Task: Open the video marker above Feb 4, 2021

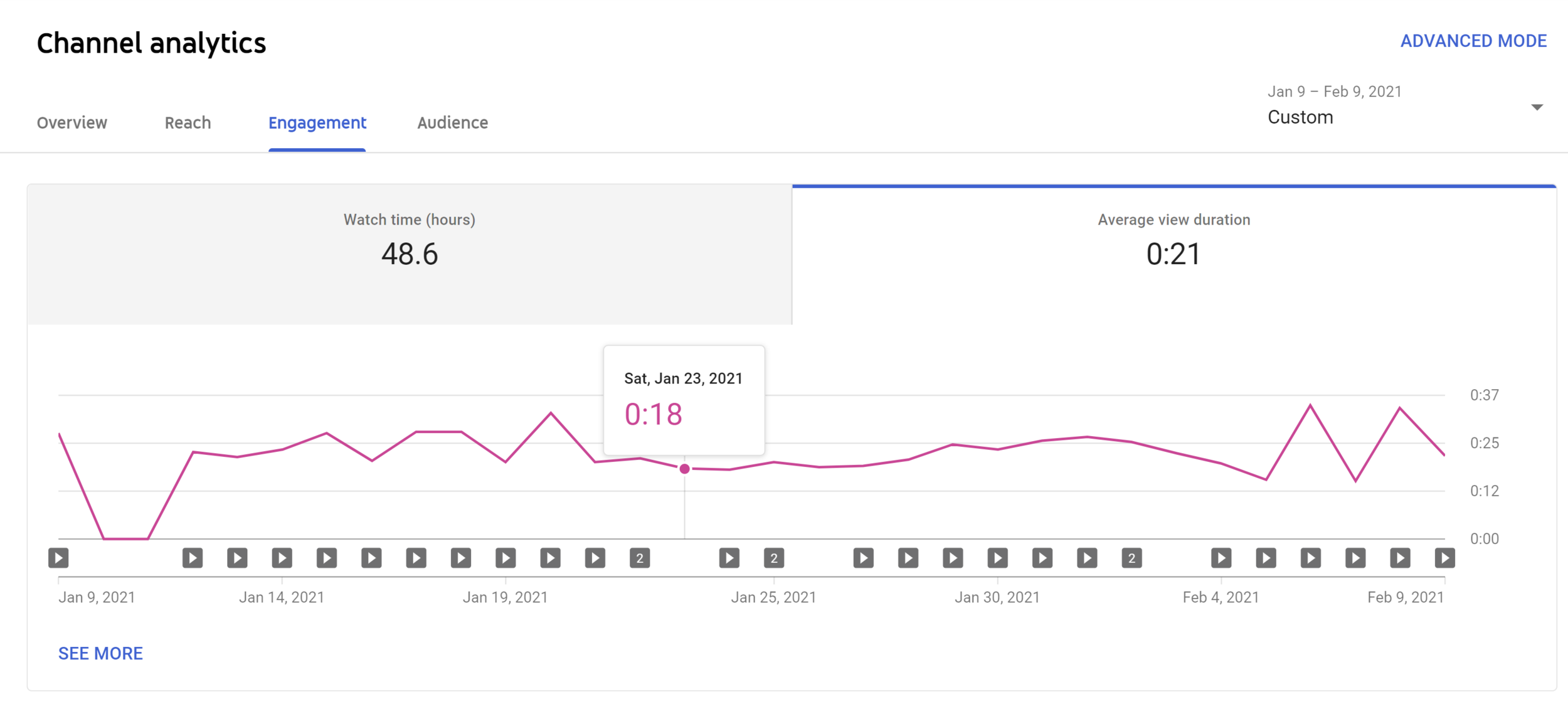Action: pos(1221,558)
